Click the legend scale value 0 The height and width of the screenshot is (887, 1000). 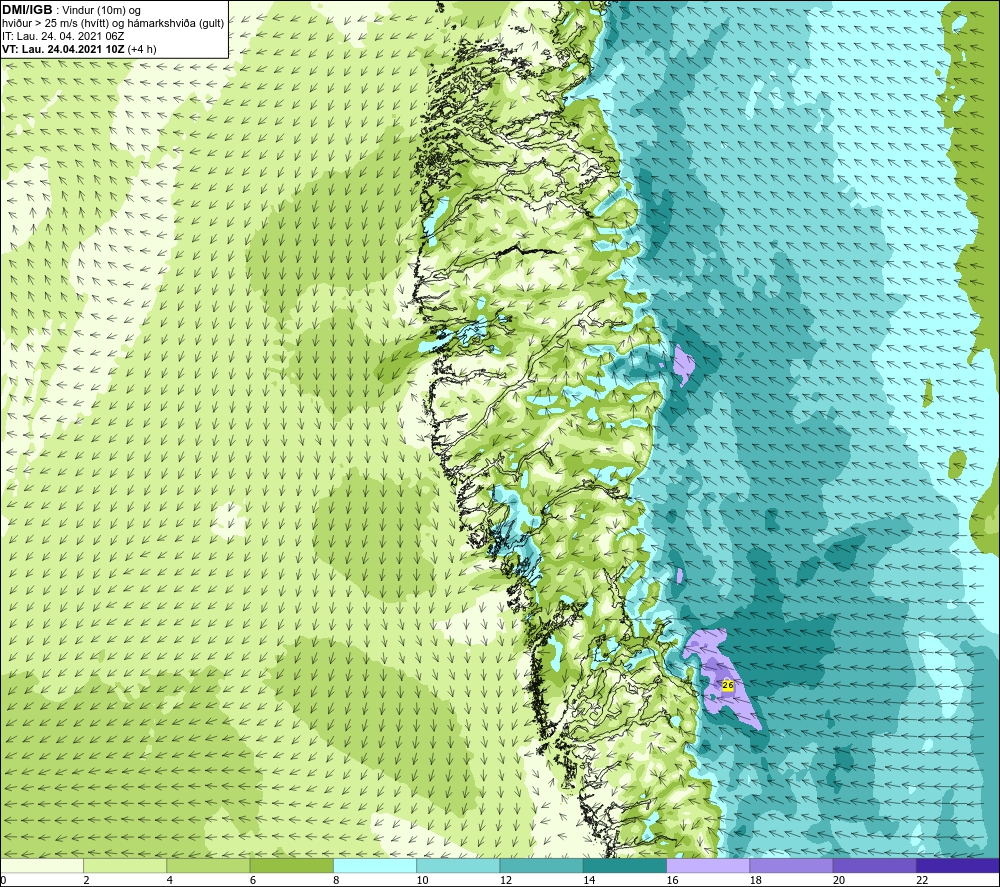click(x=3, y=880)
